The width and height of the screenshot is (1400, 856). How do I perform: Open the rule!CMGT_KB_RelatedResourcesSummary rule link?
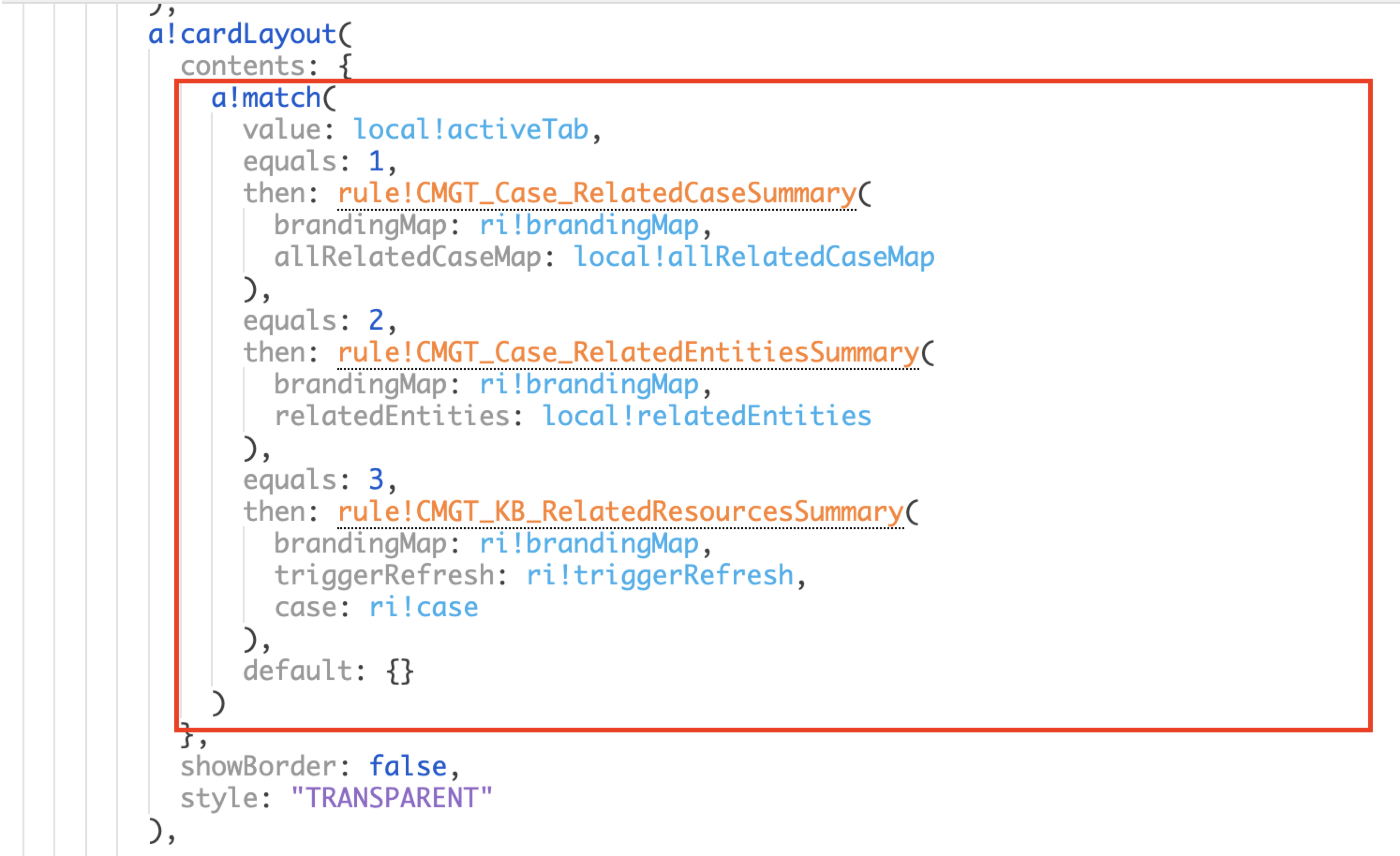click(620, 511)
